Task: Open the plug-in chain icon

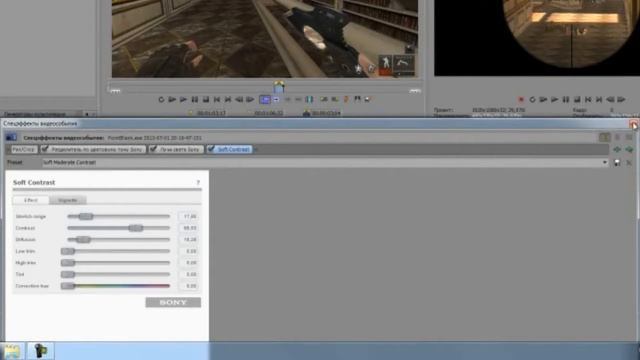Action: [604, 138]
